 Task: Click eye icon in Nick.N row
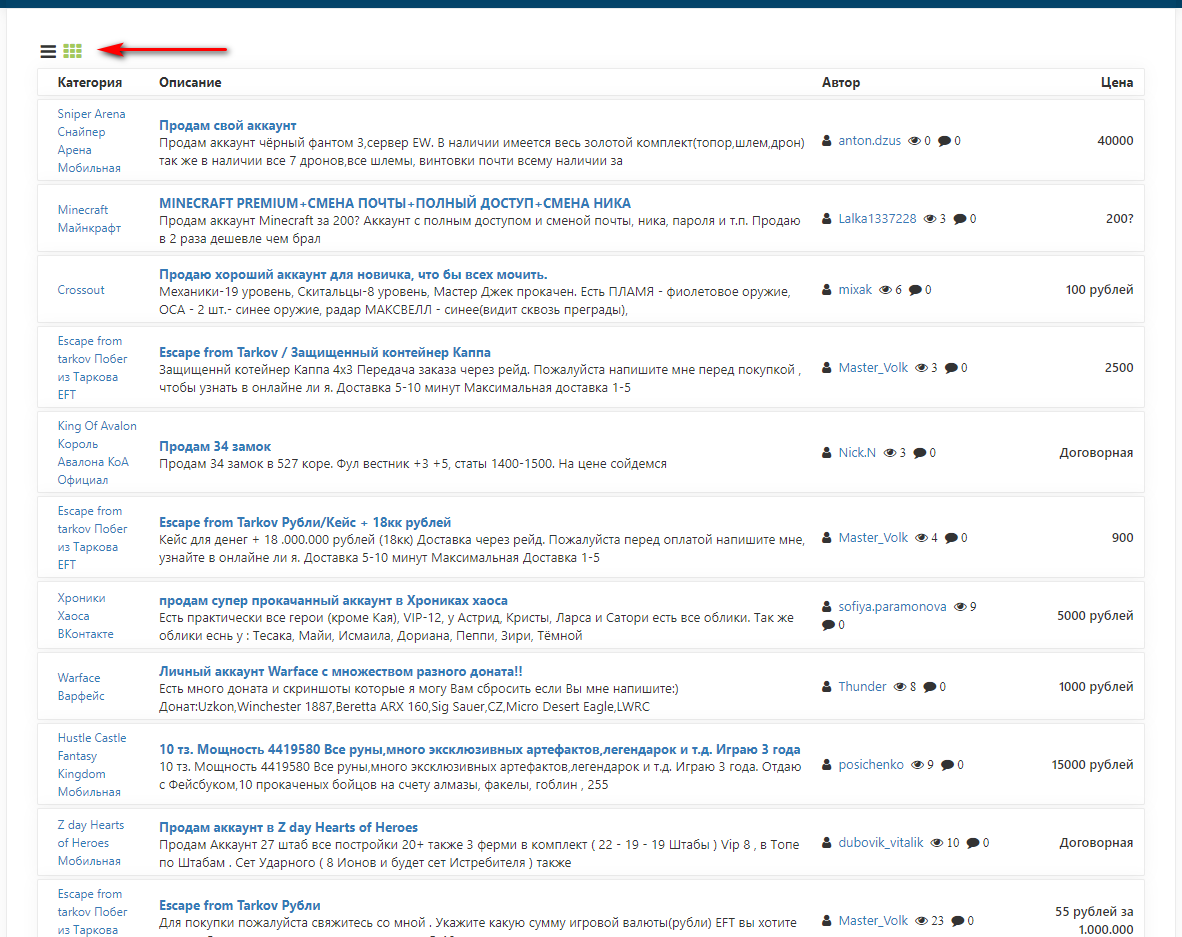click(890, 452)
